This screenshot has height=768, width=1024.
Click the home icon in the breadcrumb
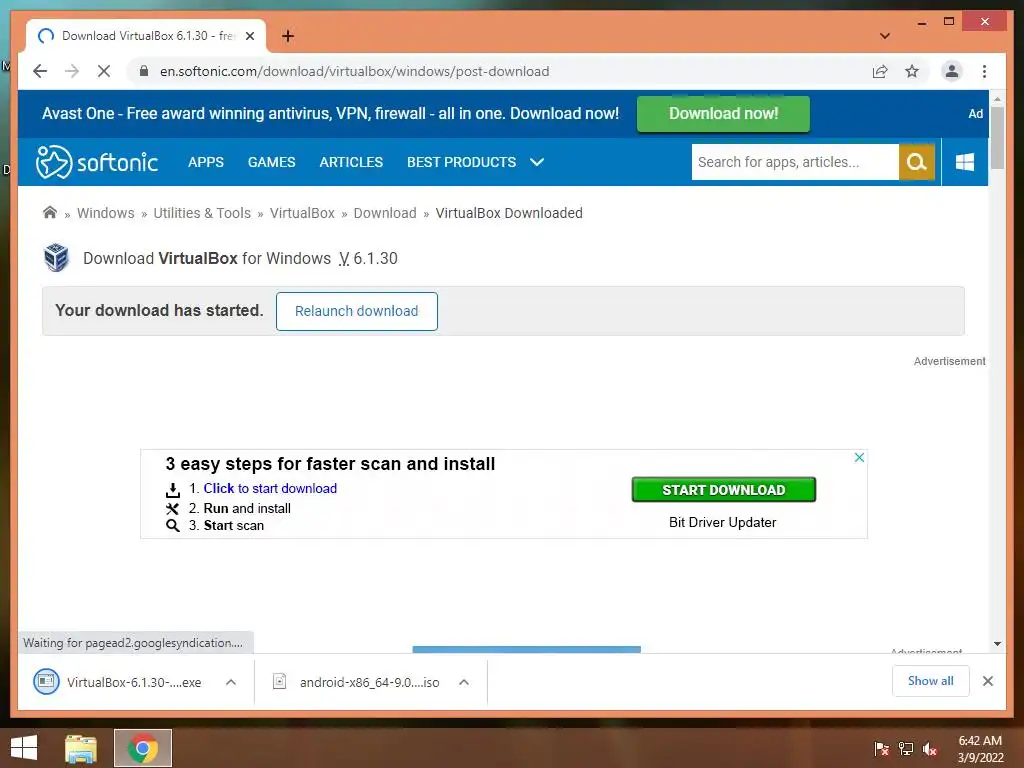[x=50, y=212]
